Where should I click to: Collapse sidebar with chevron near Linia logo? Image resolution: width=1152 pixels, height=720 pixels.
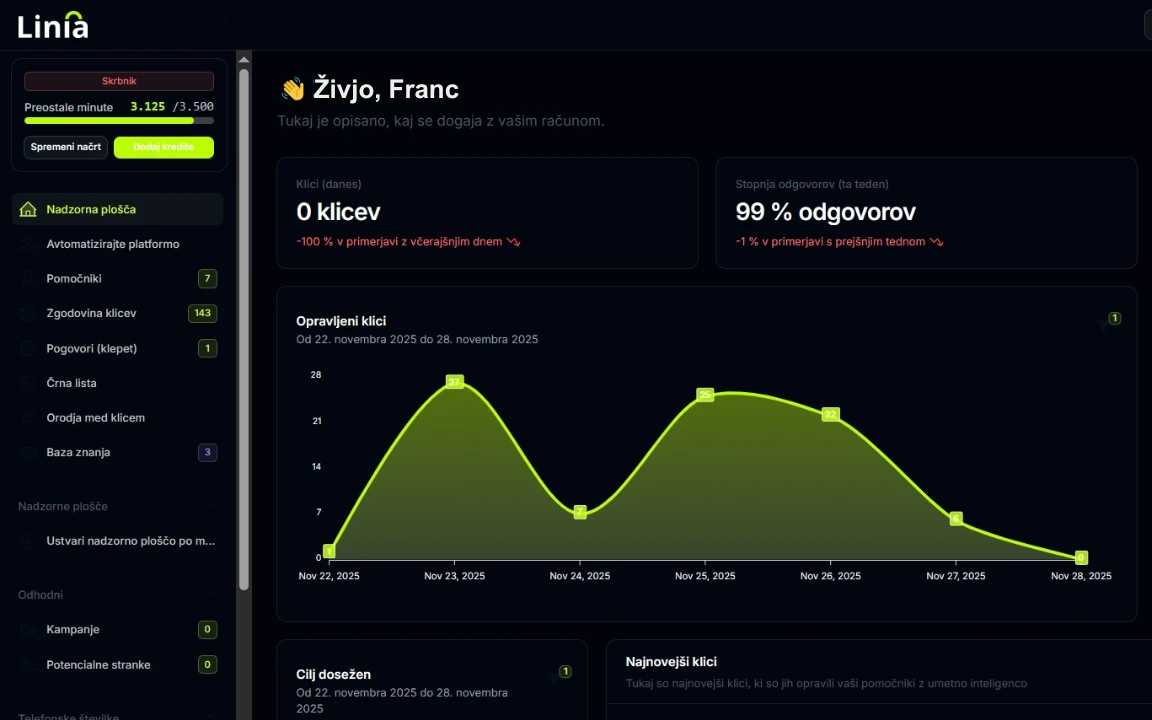pos(224,21)
